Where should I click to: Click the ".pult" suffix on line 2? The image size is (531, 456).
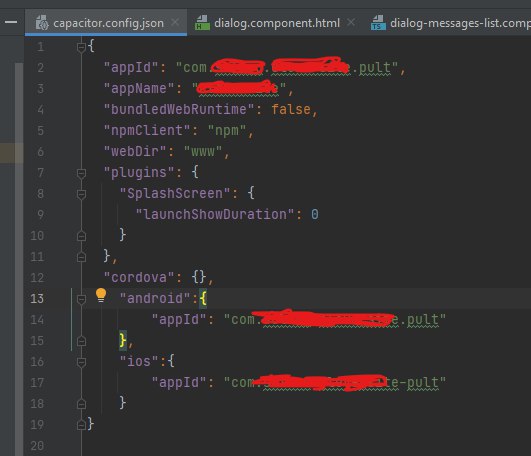pos(371,68)
